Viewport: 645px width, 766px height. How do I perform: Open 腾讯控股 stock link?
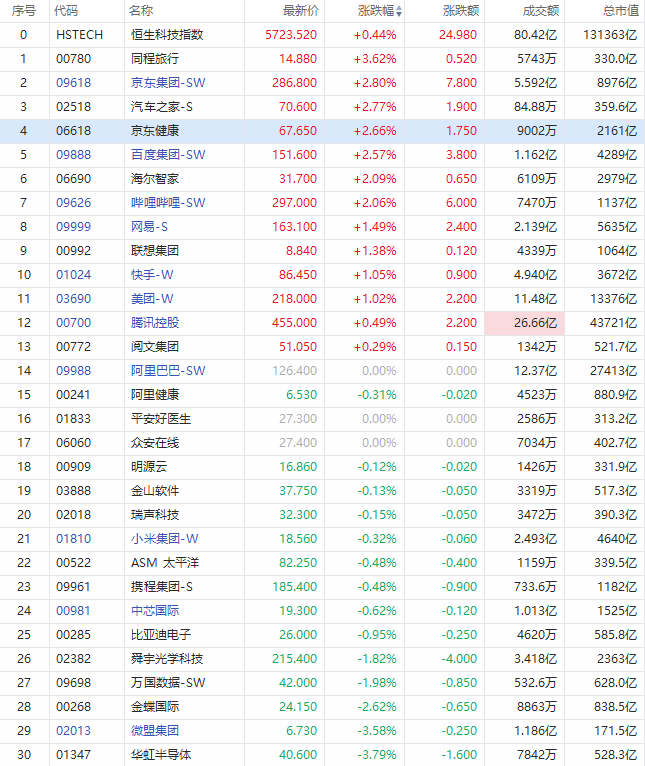(155, 322)
